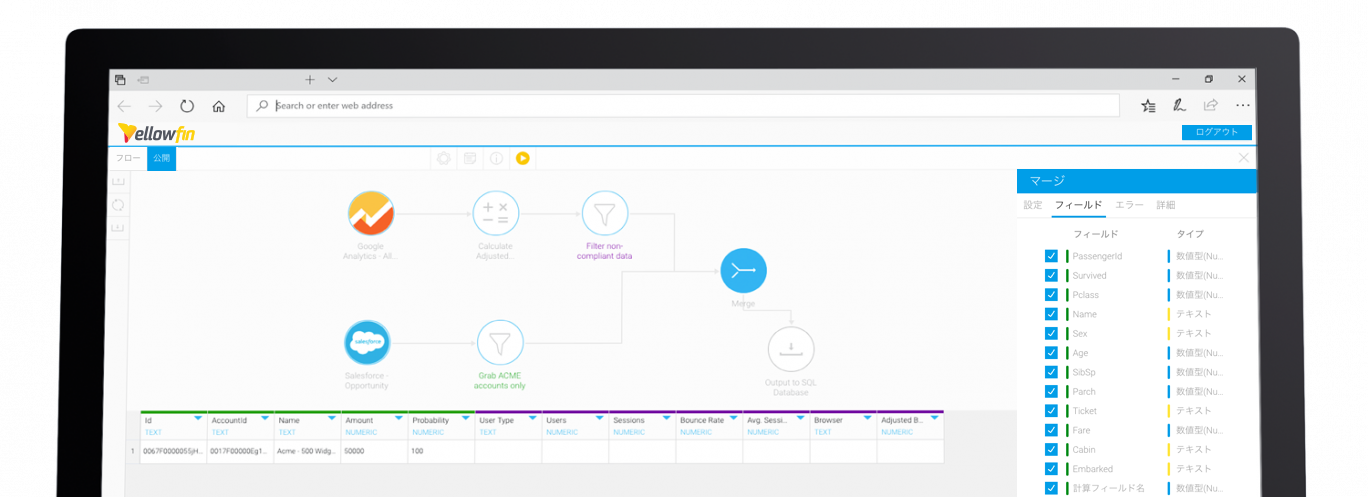
Task: Open the Bounce Rate column dropdown
Action: pyautogui.click(x=733, y=418)
